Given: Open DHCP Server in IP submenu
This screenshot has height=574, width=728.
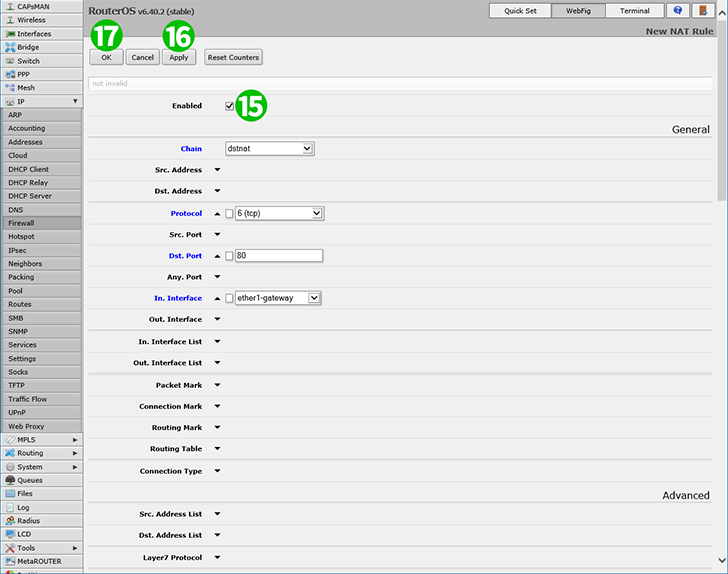Looking at the screenshot, I should [42, 196].
